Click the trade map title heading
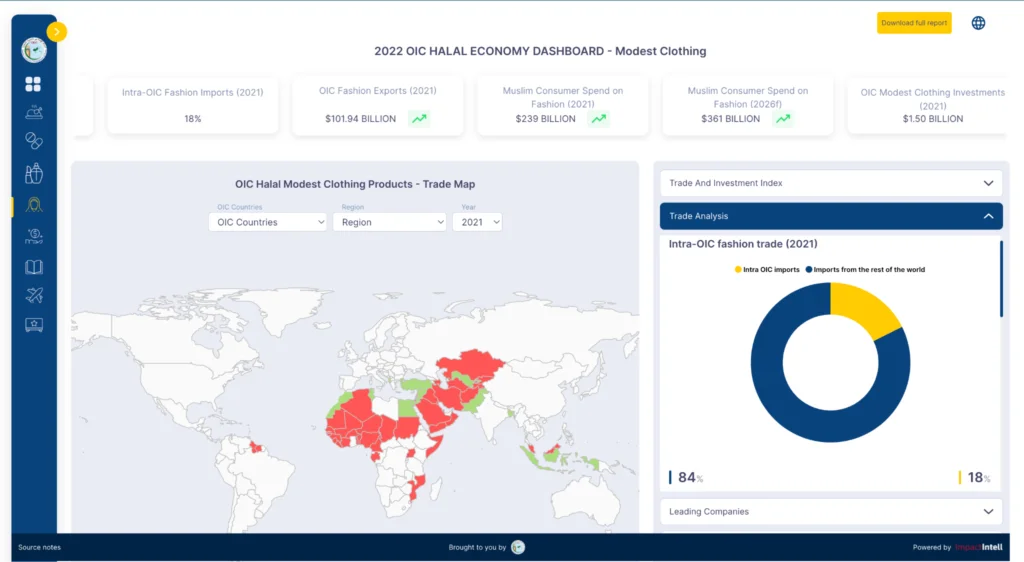Image resolution: width=1024 pixels, height=562 pixels. (355, 184)
